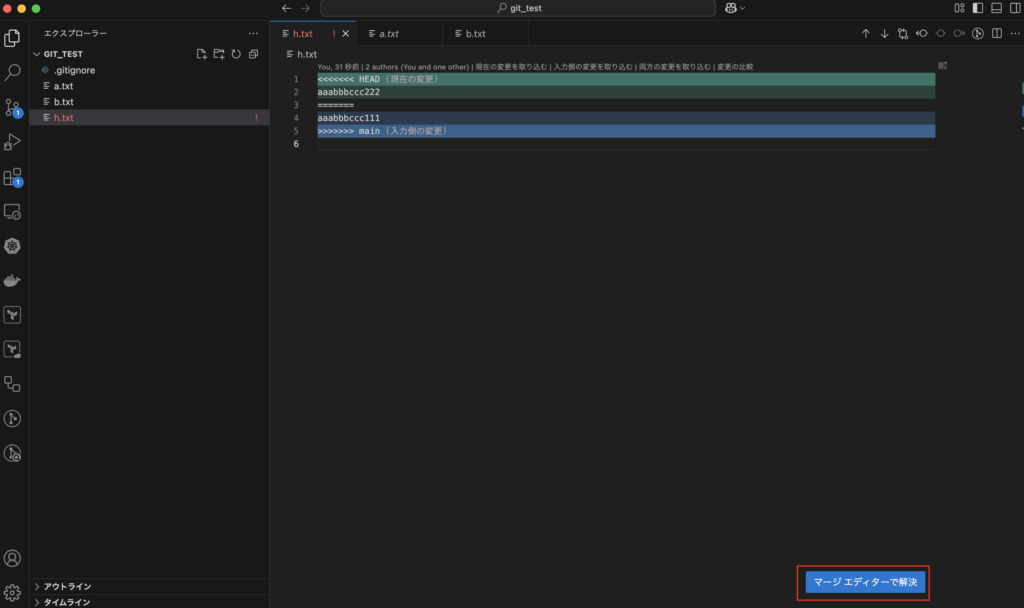Close the h.txt editor tab

345,33
